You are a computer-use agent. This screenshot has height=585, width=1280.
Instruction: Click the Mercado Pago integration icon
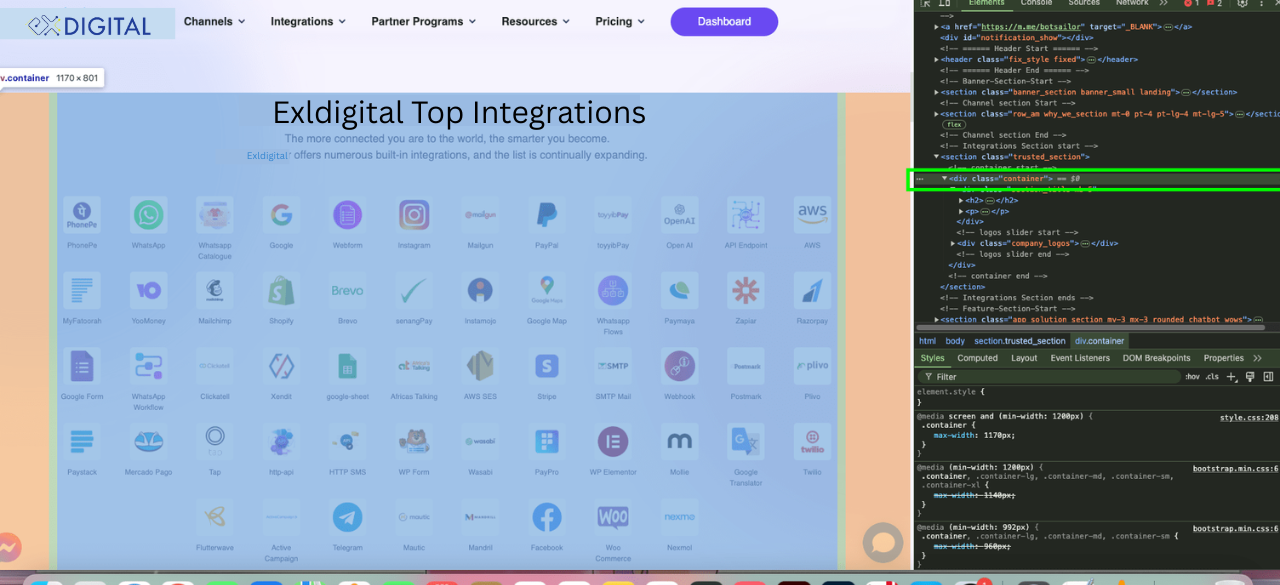pos(149,441)
